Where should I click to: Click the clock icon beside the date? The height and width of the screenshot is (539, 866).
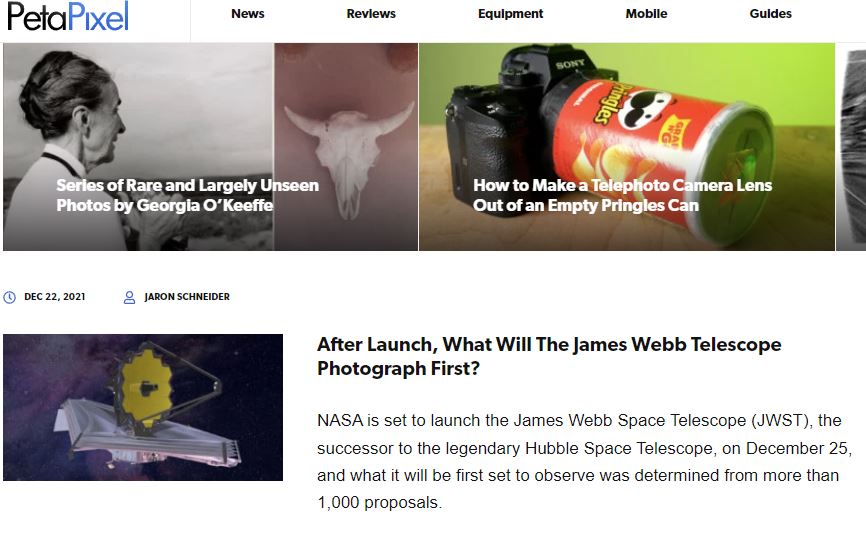pos(9,298)
